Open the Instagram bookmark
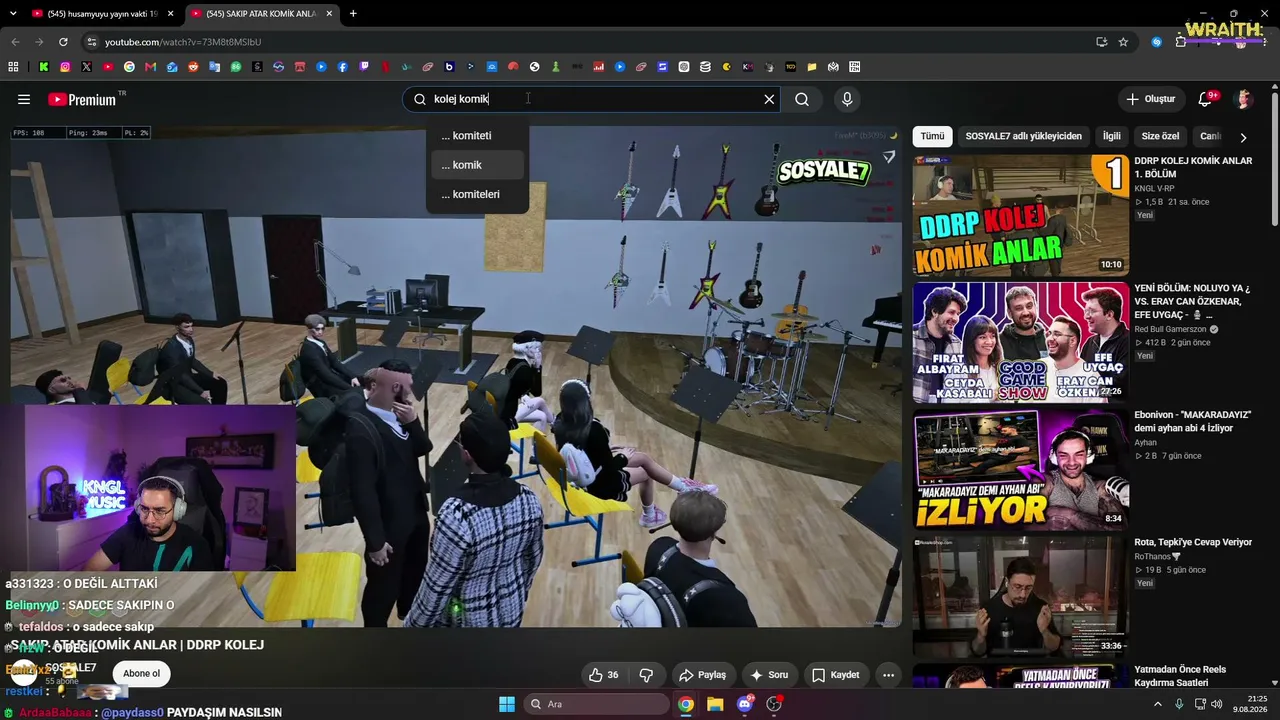 click(65, 67)
